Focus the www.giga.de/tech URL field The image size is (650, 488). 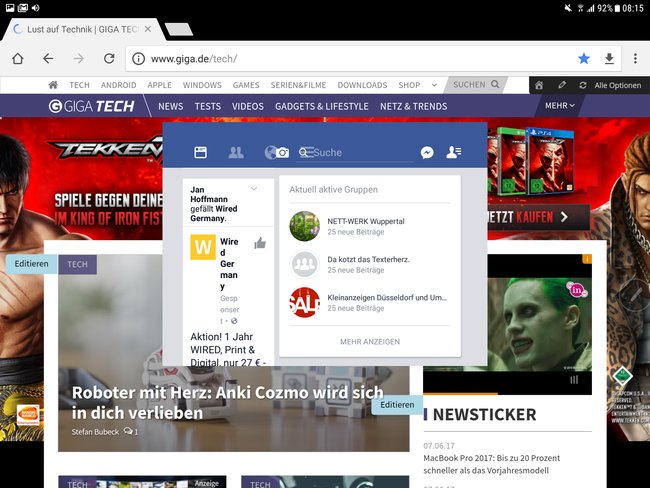click(x=194, y=59)
